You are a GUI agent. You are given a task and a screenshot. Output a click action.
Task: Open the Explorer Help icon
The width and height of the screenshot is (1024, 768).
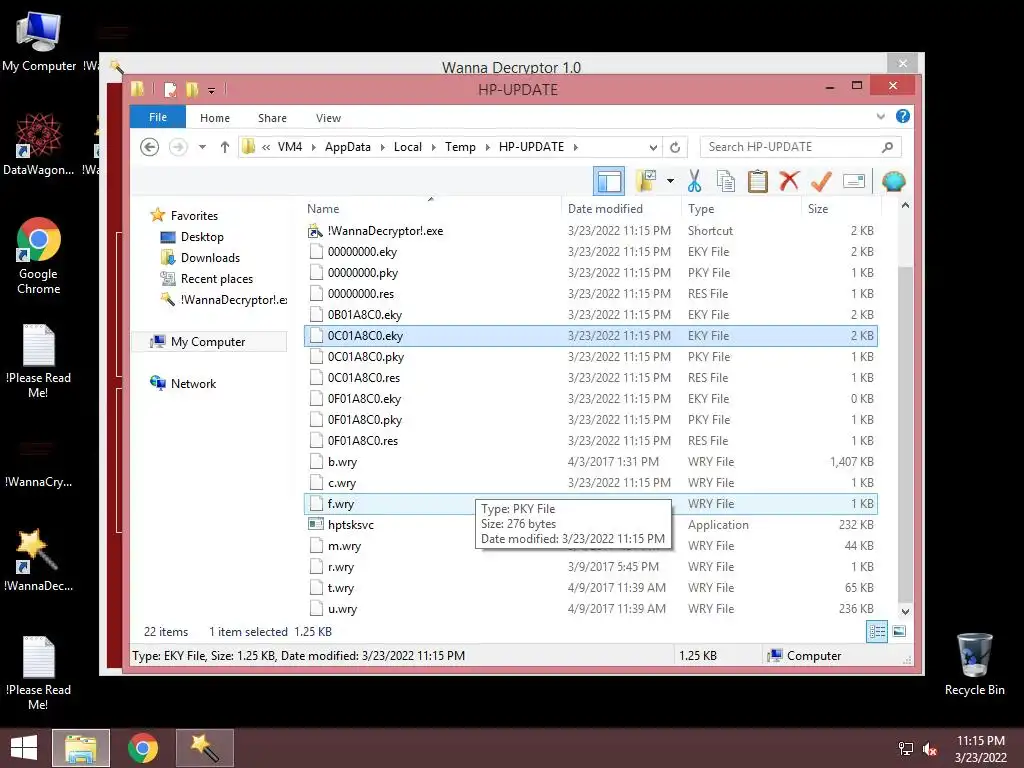click(x=903, y=116)
